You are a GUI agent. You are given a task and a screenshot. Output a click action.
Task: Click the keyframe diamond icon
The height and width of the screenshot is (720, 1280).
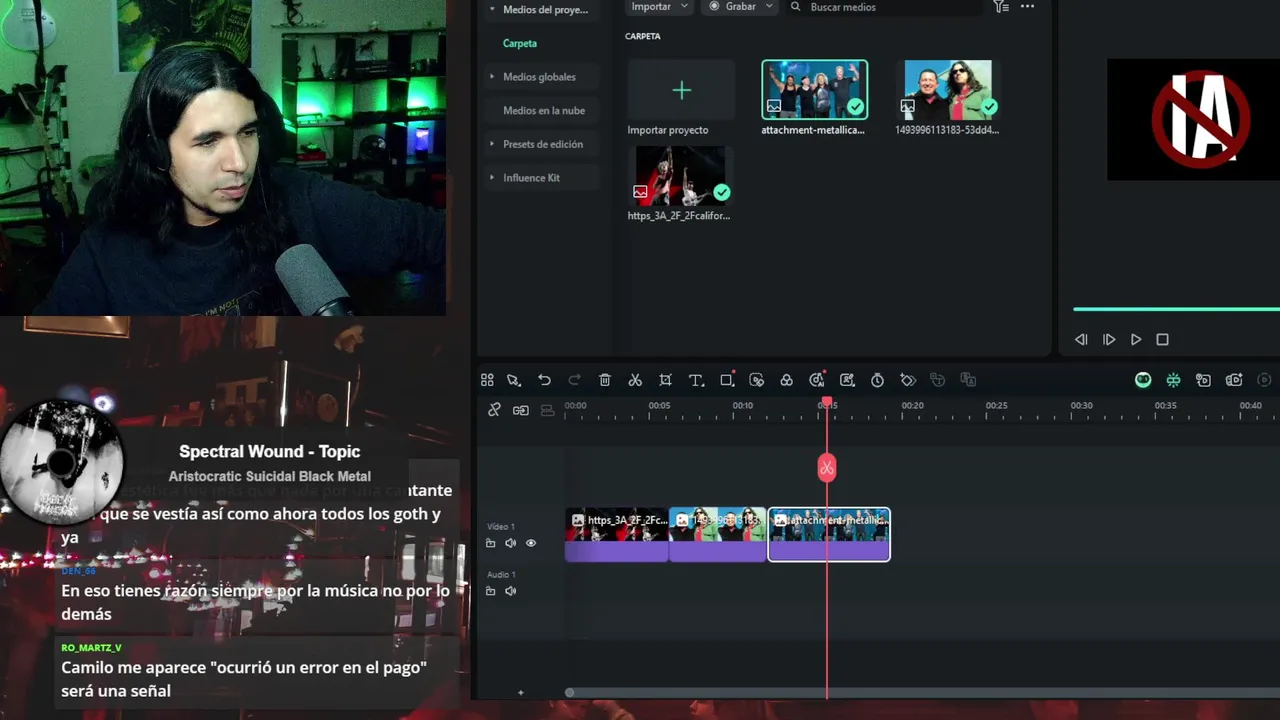(x=908, y=380)
